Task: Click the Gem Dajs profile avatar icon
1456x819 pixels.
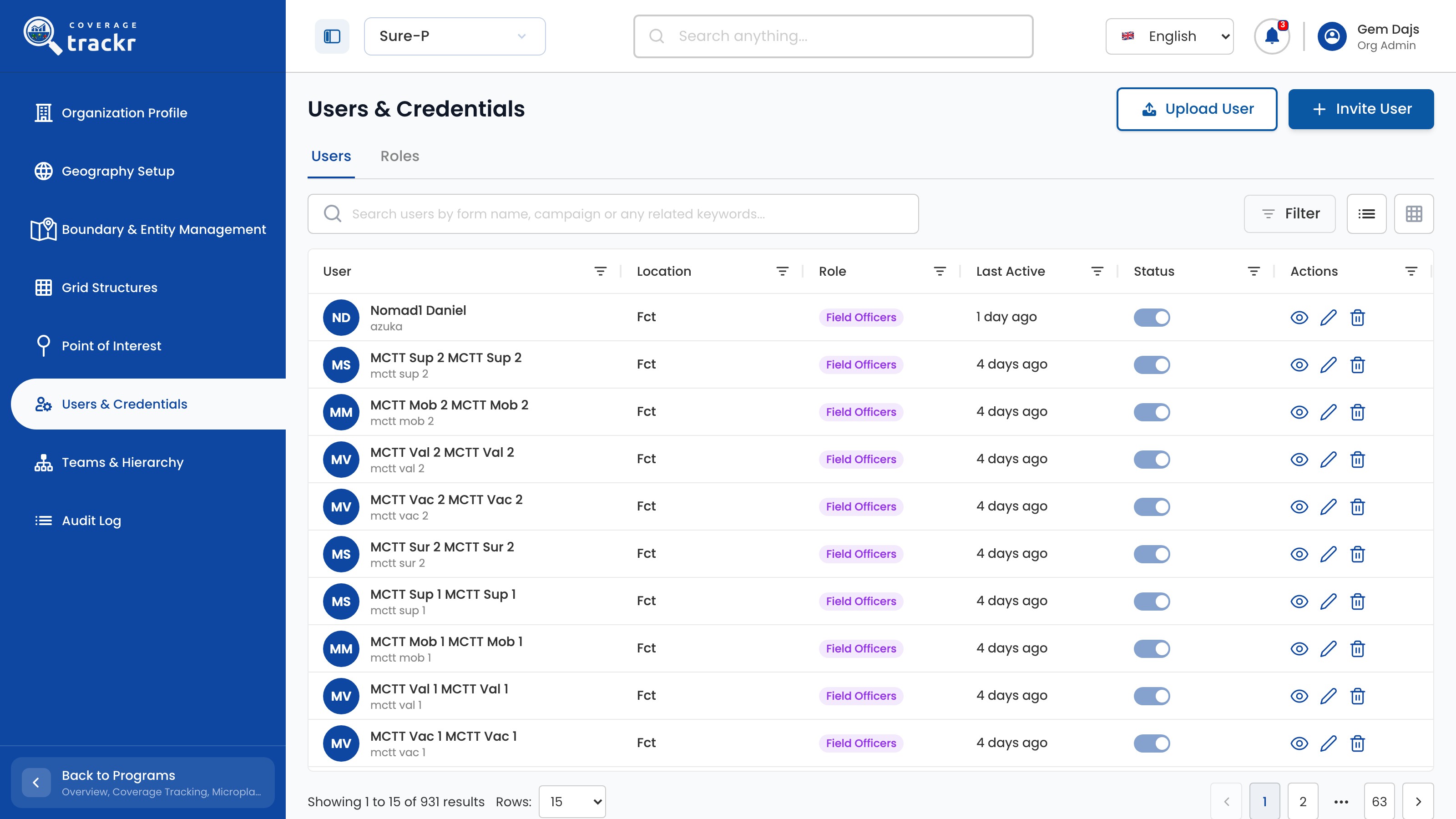Action: (x=1332, y=37)
